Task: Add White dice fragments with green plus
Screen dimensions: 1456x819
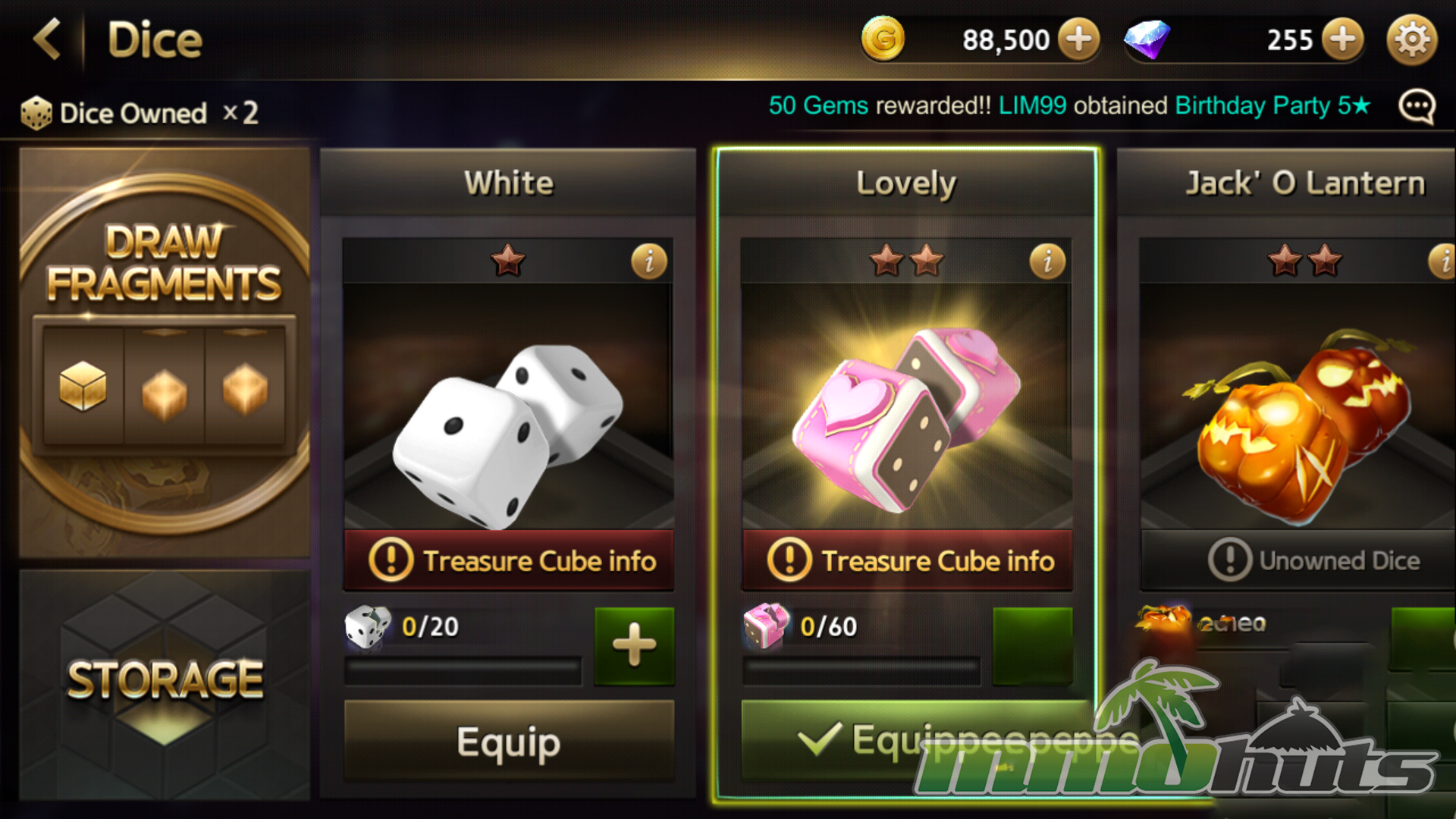Action: pyautogui.click(x=634, y=646)
